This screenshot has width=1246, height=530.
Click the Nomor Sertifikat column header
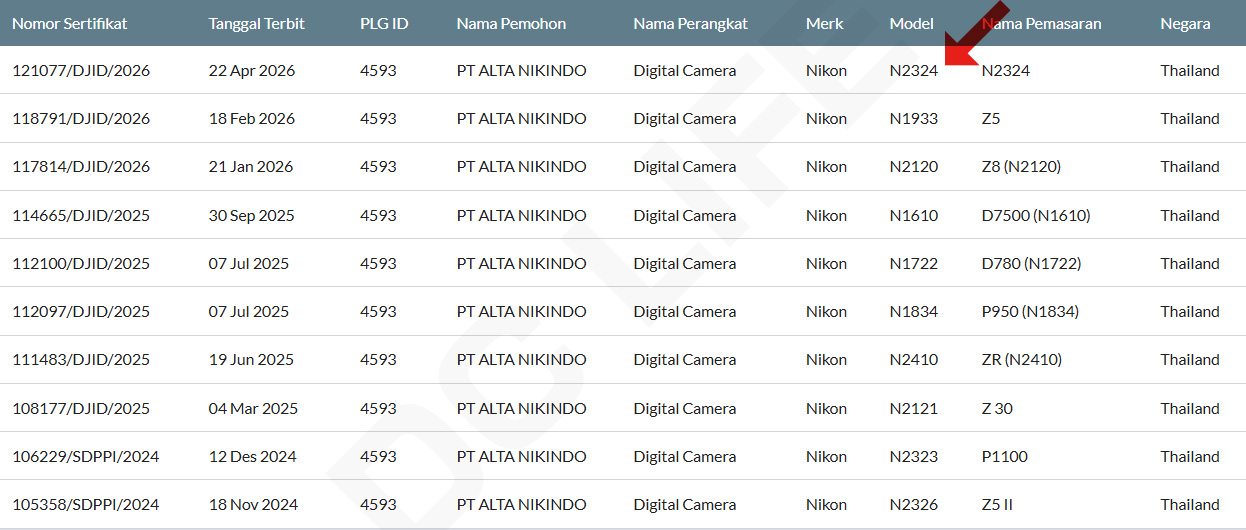70,23
